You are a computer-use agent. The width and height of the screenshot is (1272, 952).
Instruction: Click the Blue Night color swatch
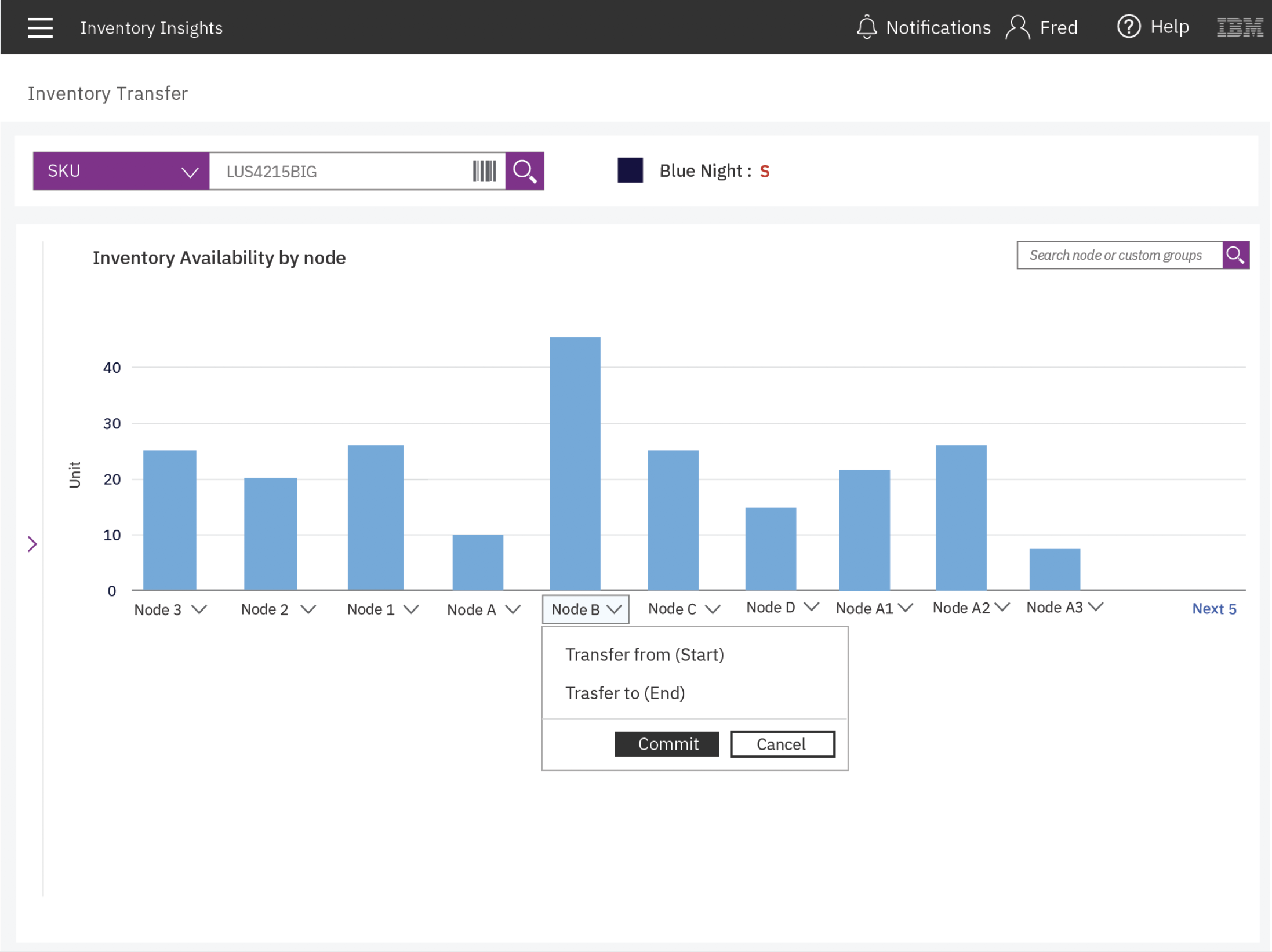[x=630, y=170]
